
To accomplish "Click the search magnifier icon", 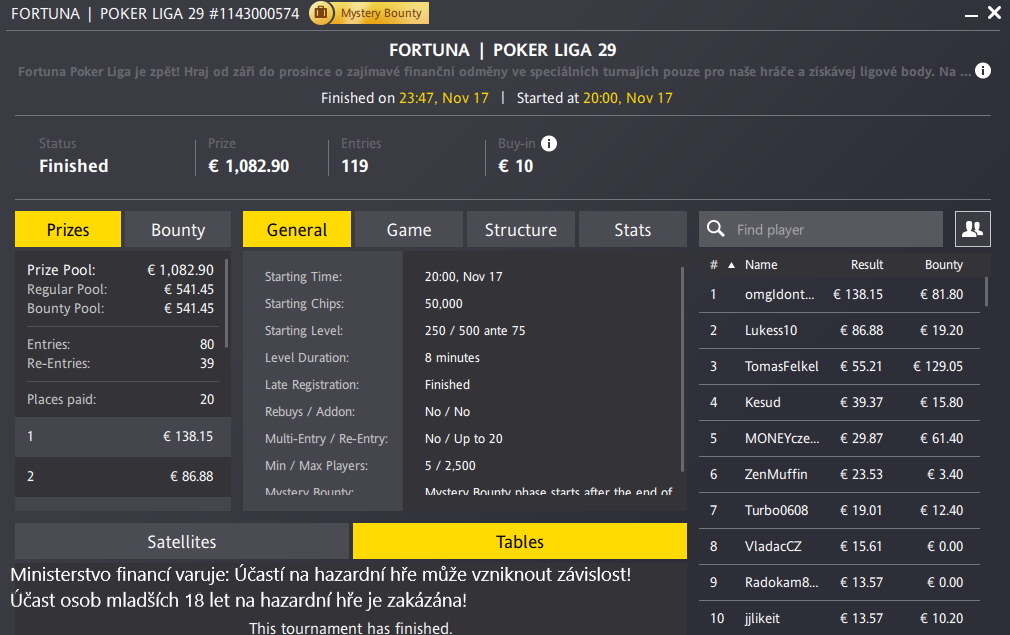I will point(716,229).
